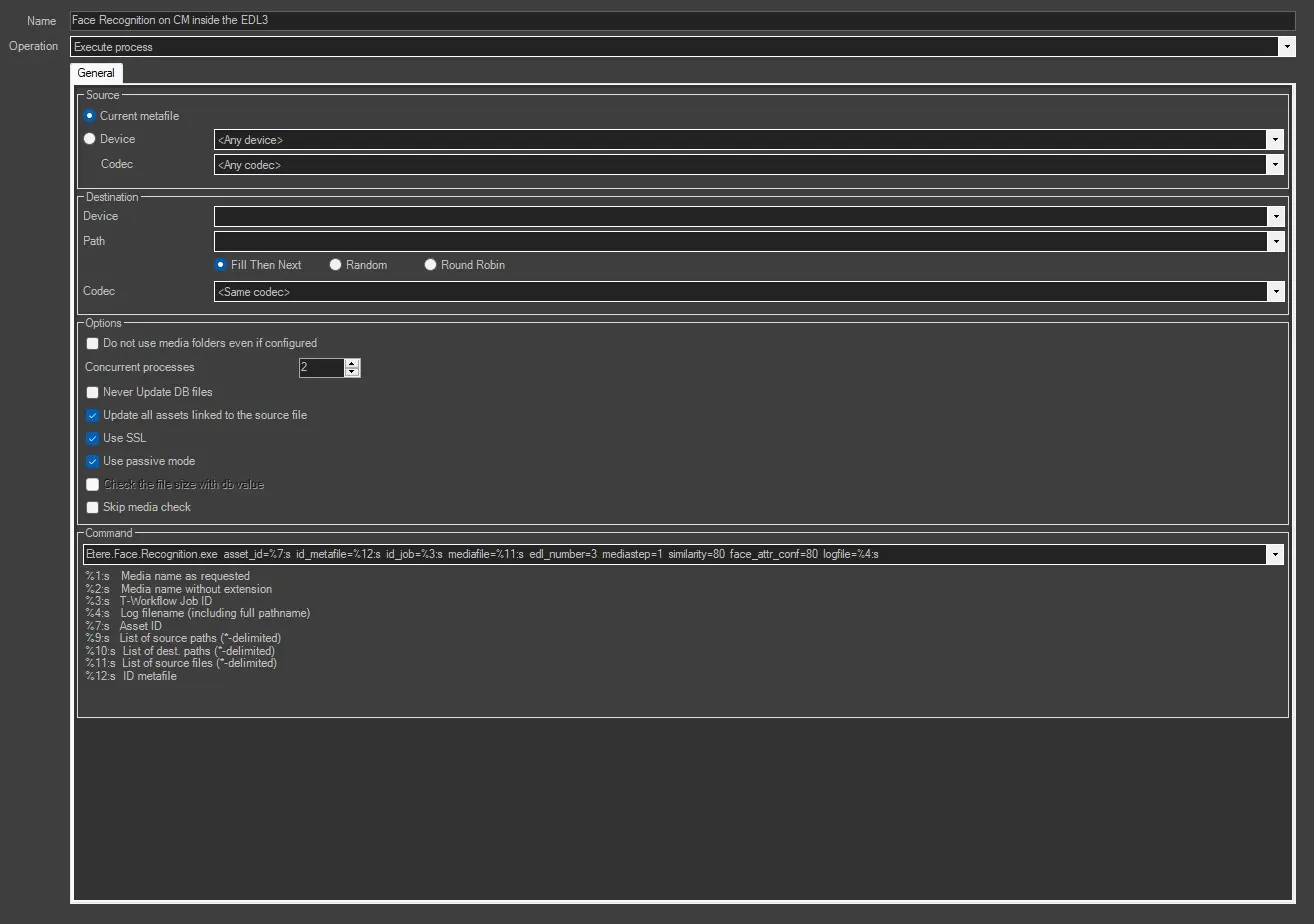This screenshot has width=1314, height=924.
Task: Click the Concurrent processes number field
Action: (320, 368)
